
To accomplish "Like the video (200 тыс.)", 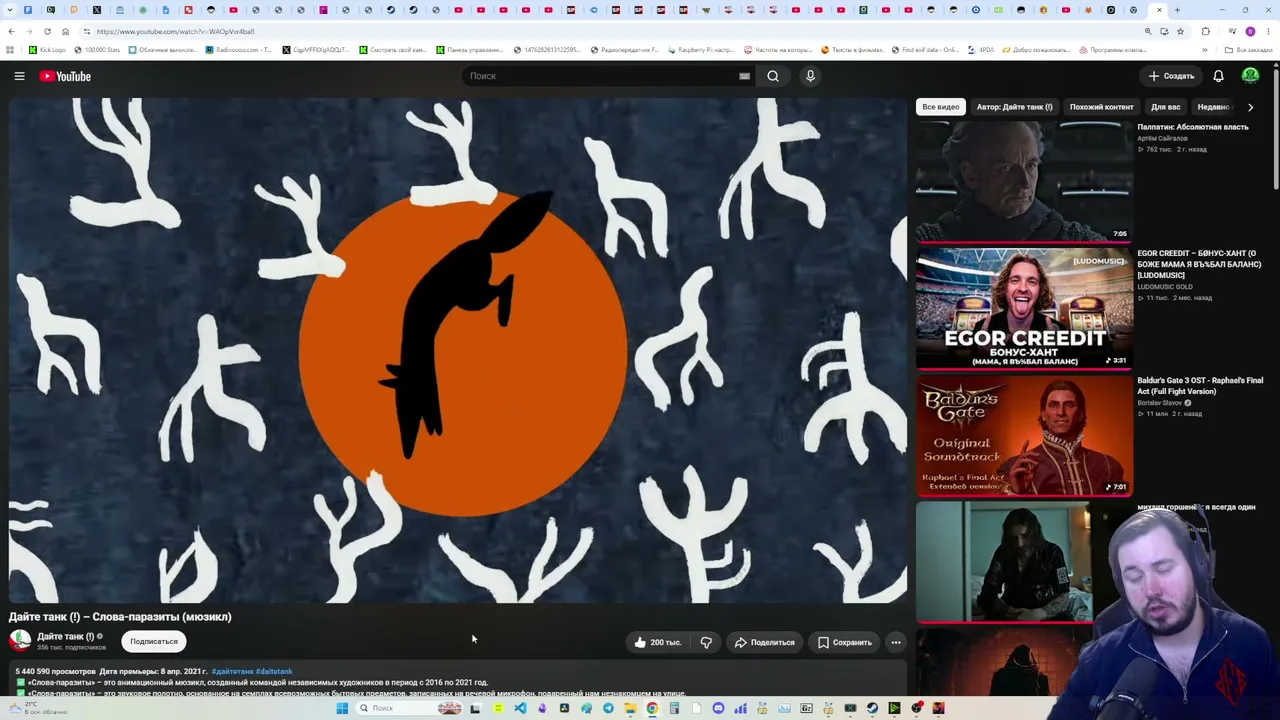I will tap(656, 642).
